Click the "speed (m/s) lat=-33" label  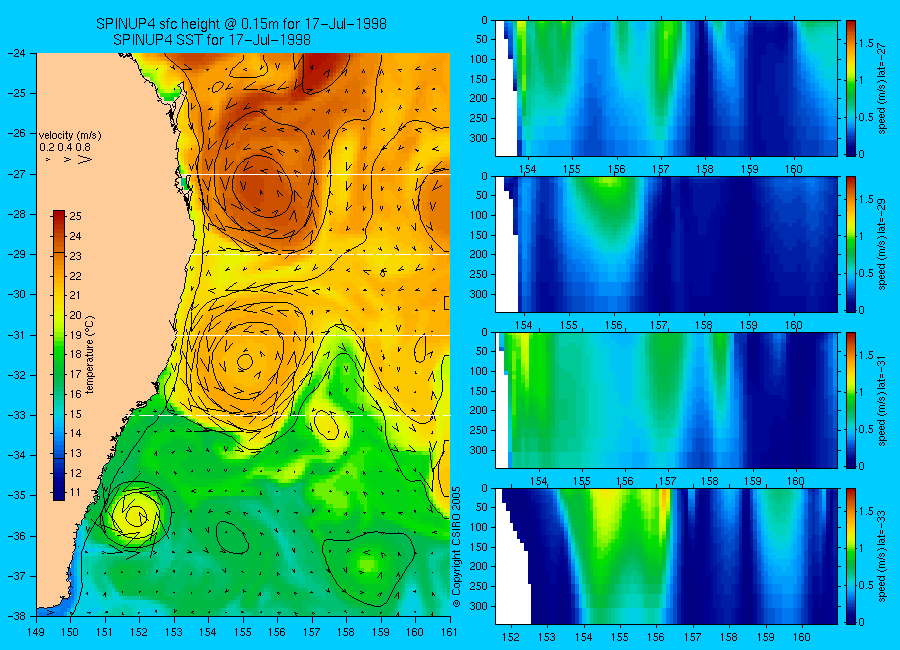(883, 557)
